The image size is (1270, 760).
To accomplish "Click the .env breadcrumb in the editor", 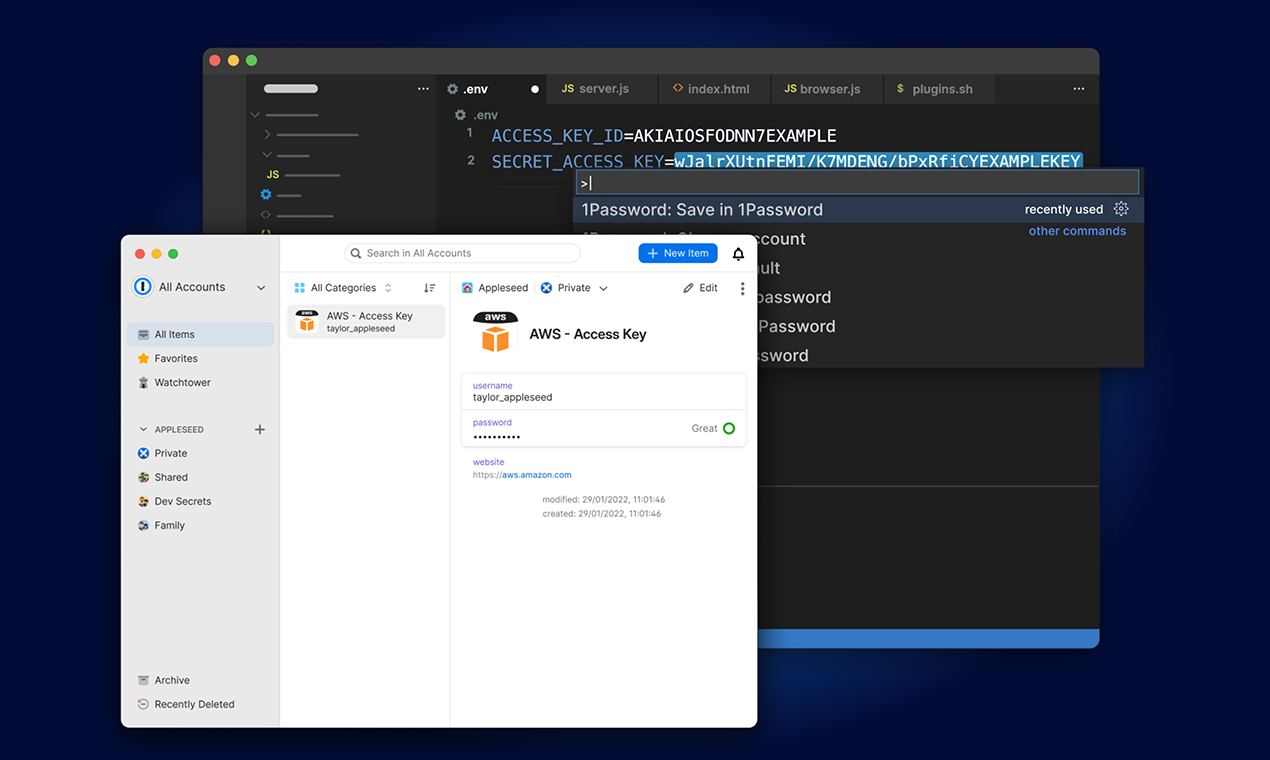I will point(476,115).
